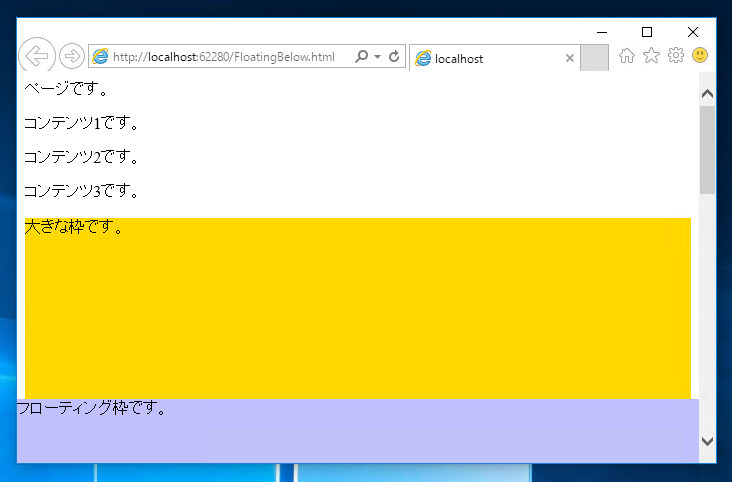Close the Internet Explorer window
732x482 pixels.
pos(693,32)
